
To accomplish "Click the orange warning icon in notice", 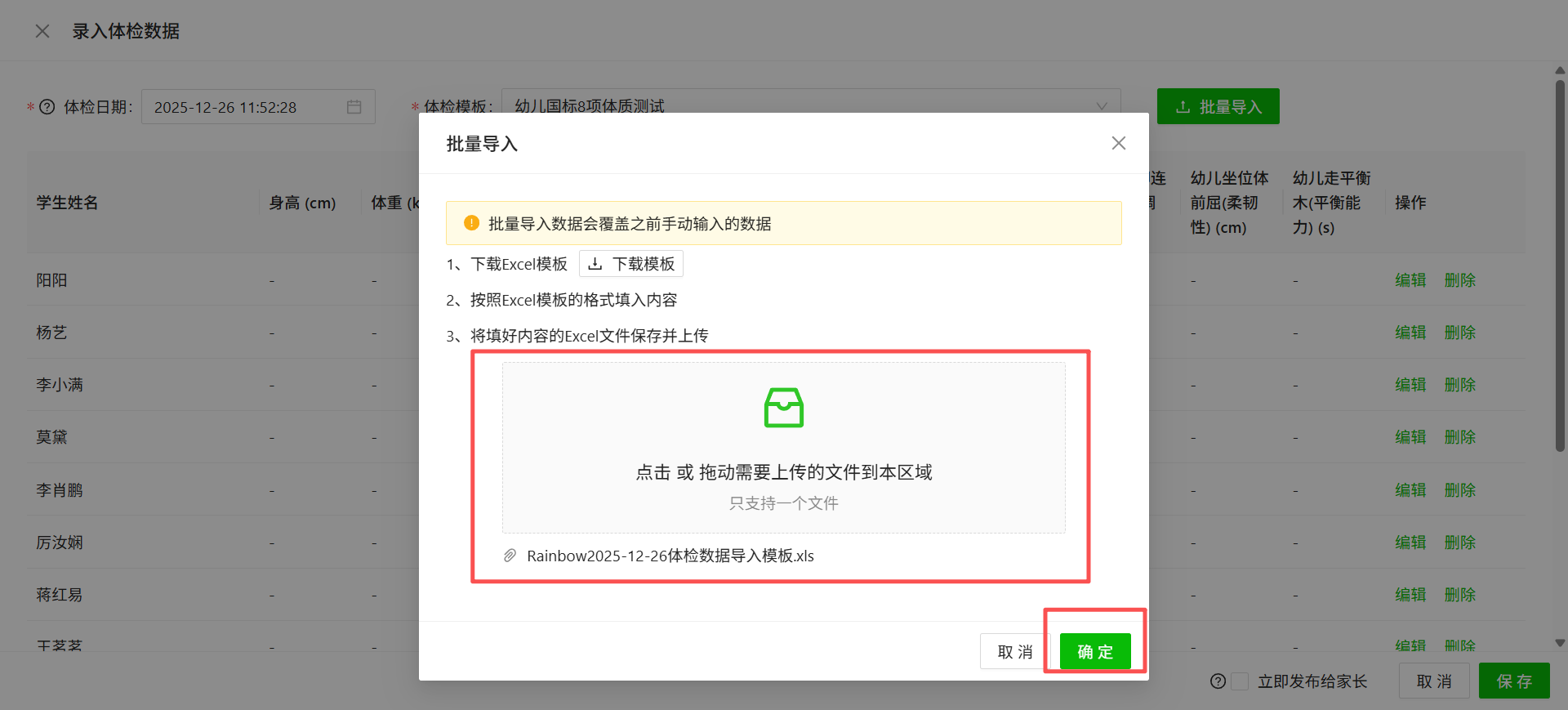I will tap(471, 223).
